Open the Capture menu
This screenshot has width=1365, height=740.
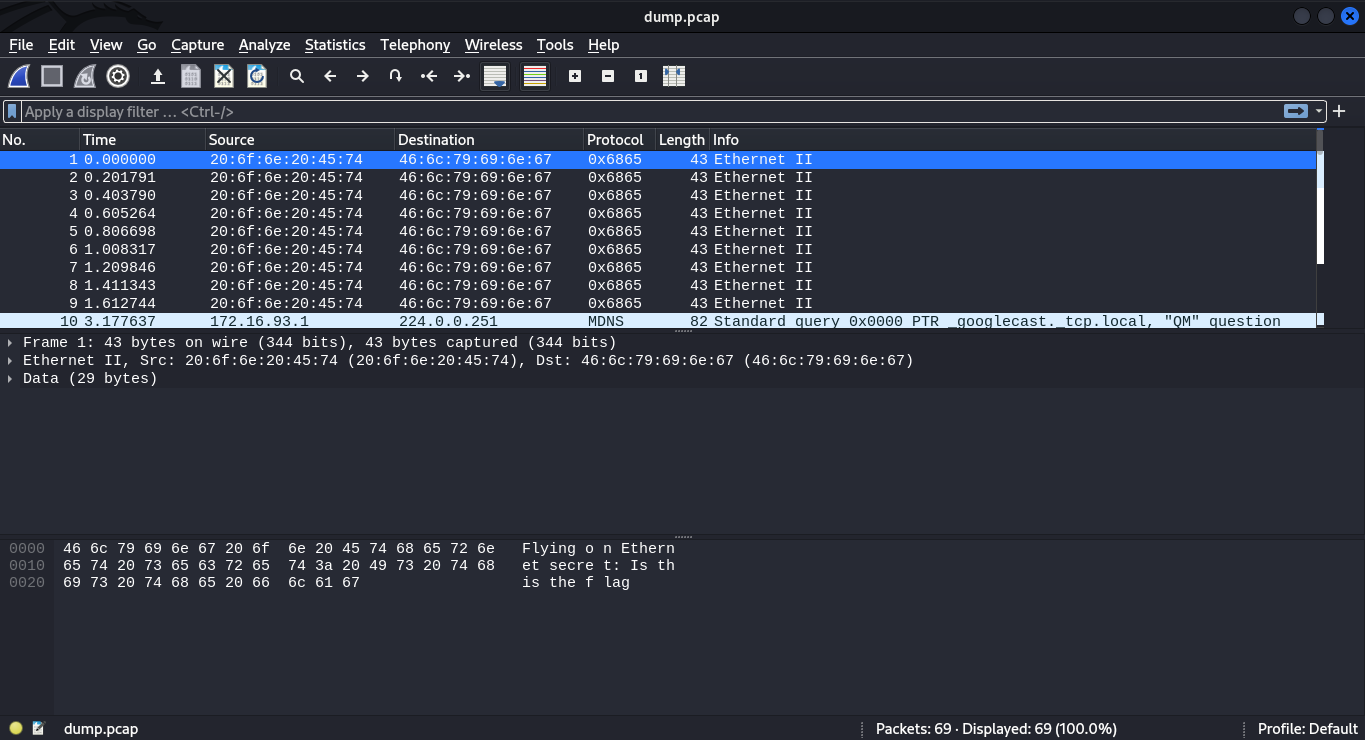(198, 45)
